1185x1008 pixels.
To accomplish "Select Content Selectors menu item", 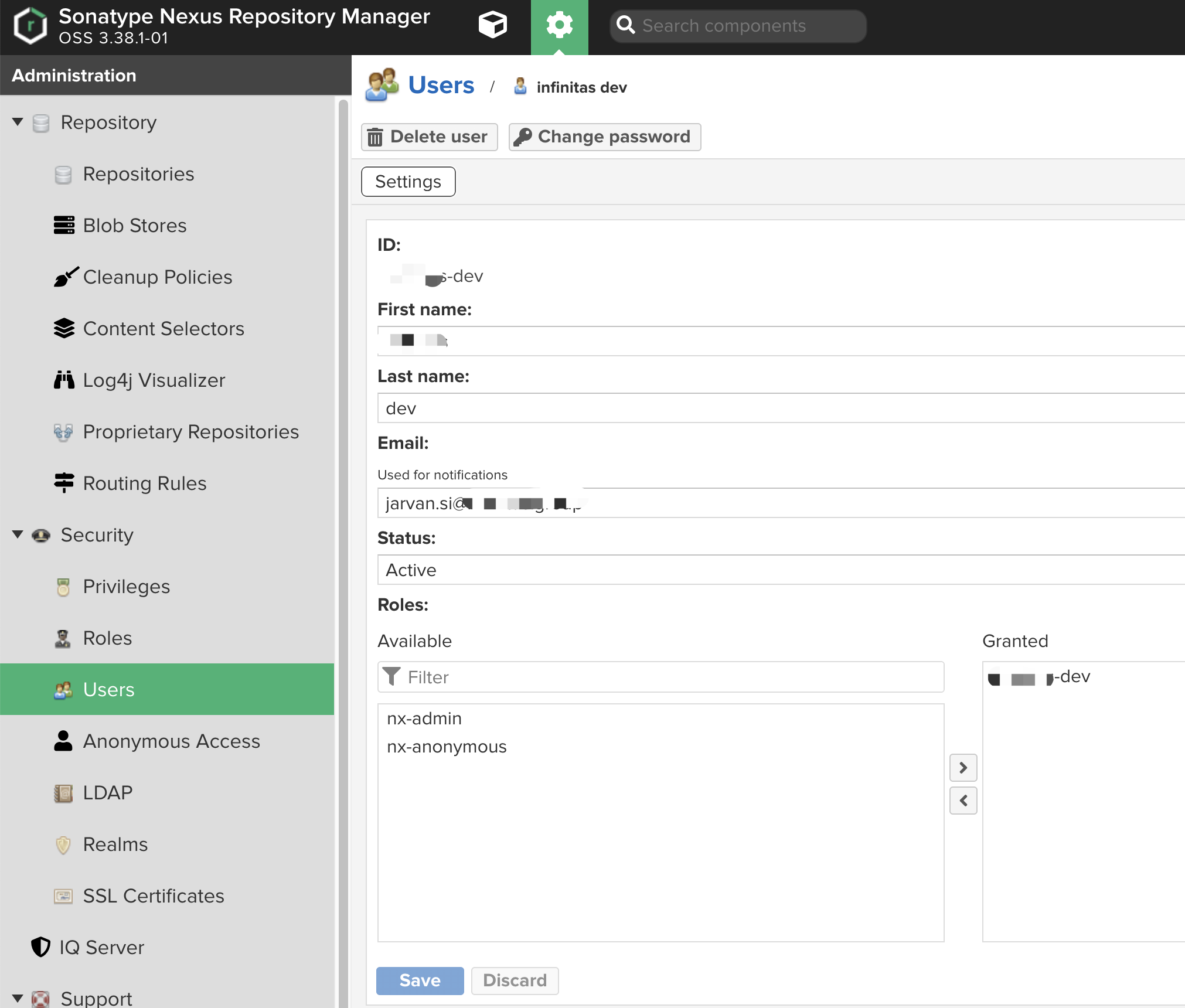I will pos(167,329).
